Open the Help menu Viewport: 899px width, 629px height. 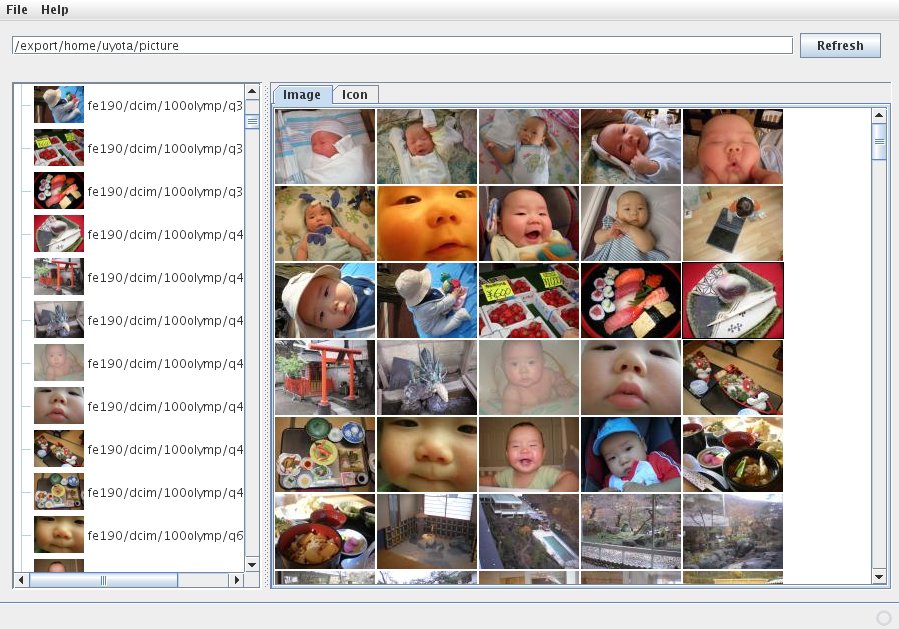(55, 9)
